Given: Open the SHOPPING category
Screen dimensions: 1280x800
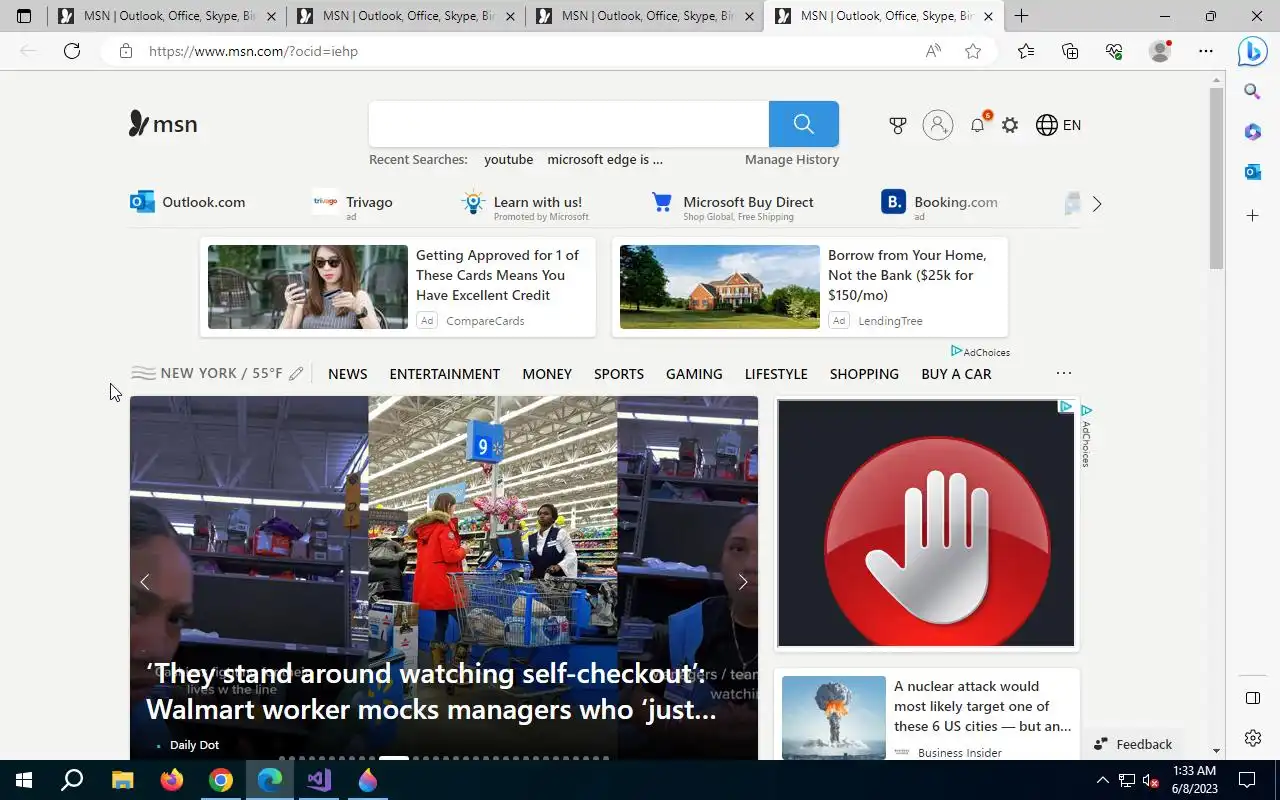Looking at the screenshot, I should coord(864,374).
